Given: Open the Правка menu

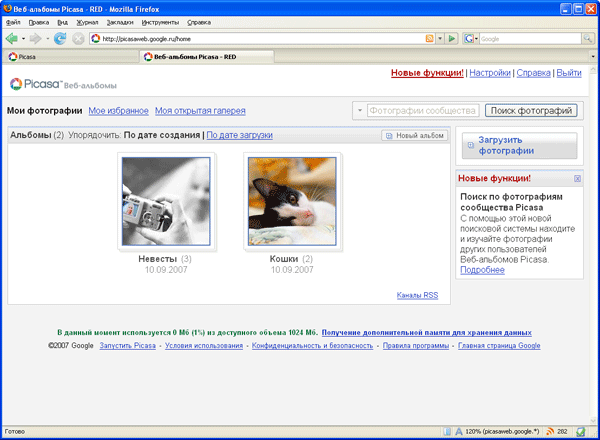Looking at the screenshot, I should (x=39, y=23).
